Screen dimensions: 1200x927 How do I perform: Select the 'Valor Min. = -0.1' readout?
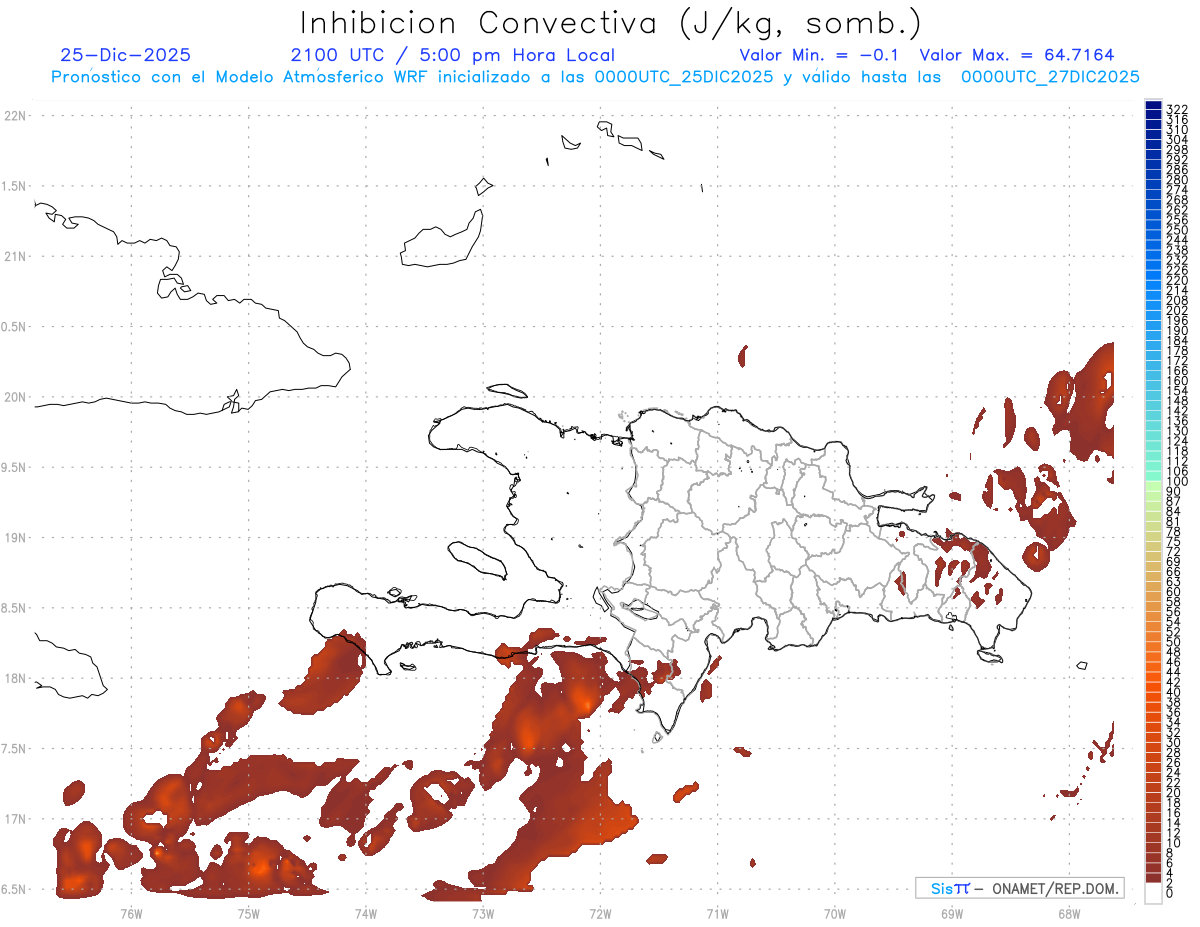click(819, 56)
